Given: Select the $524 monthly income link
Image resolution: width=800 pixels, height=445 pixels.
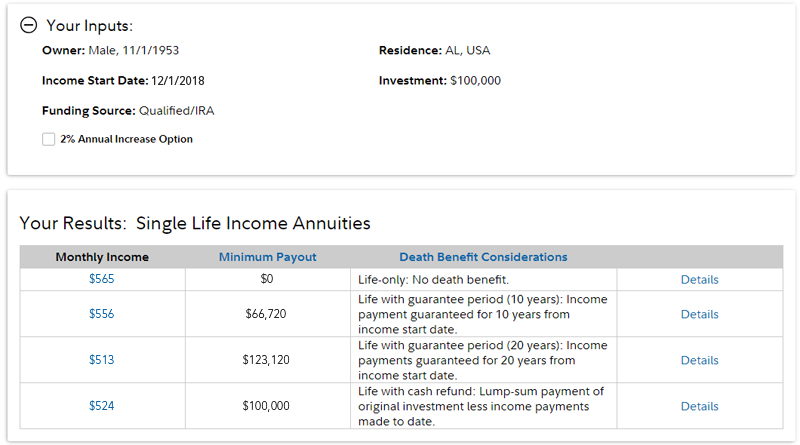Looking at the screenshot, I should point(101,406).
